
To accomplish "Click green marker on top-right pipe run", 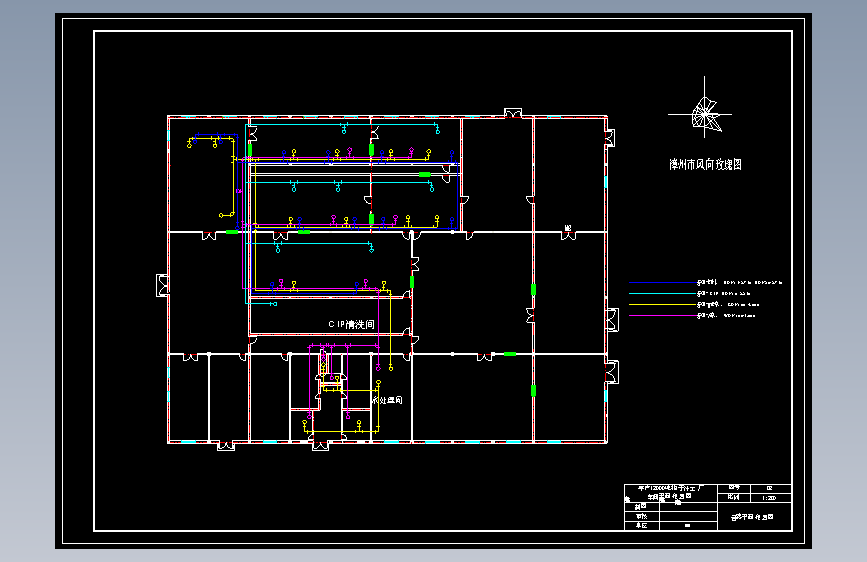I will tap(425, 174).
